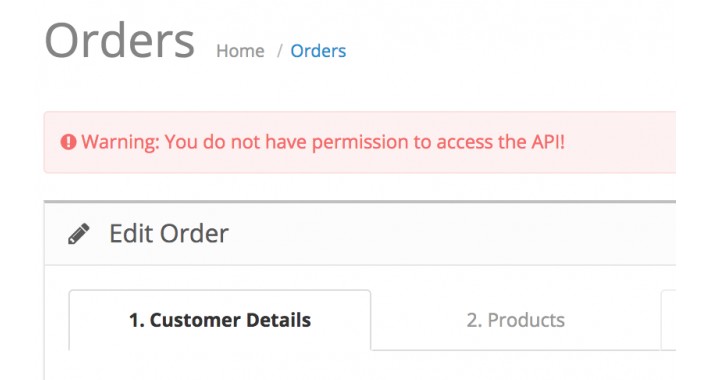Image resolution: width=710 pixels, height=380 pixels.
Task: Select the partially visible third tab at the right edge
Action: (x=668, y=320)
